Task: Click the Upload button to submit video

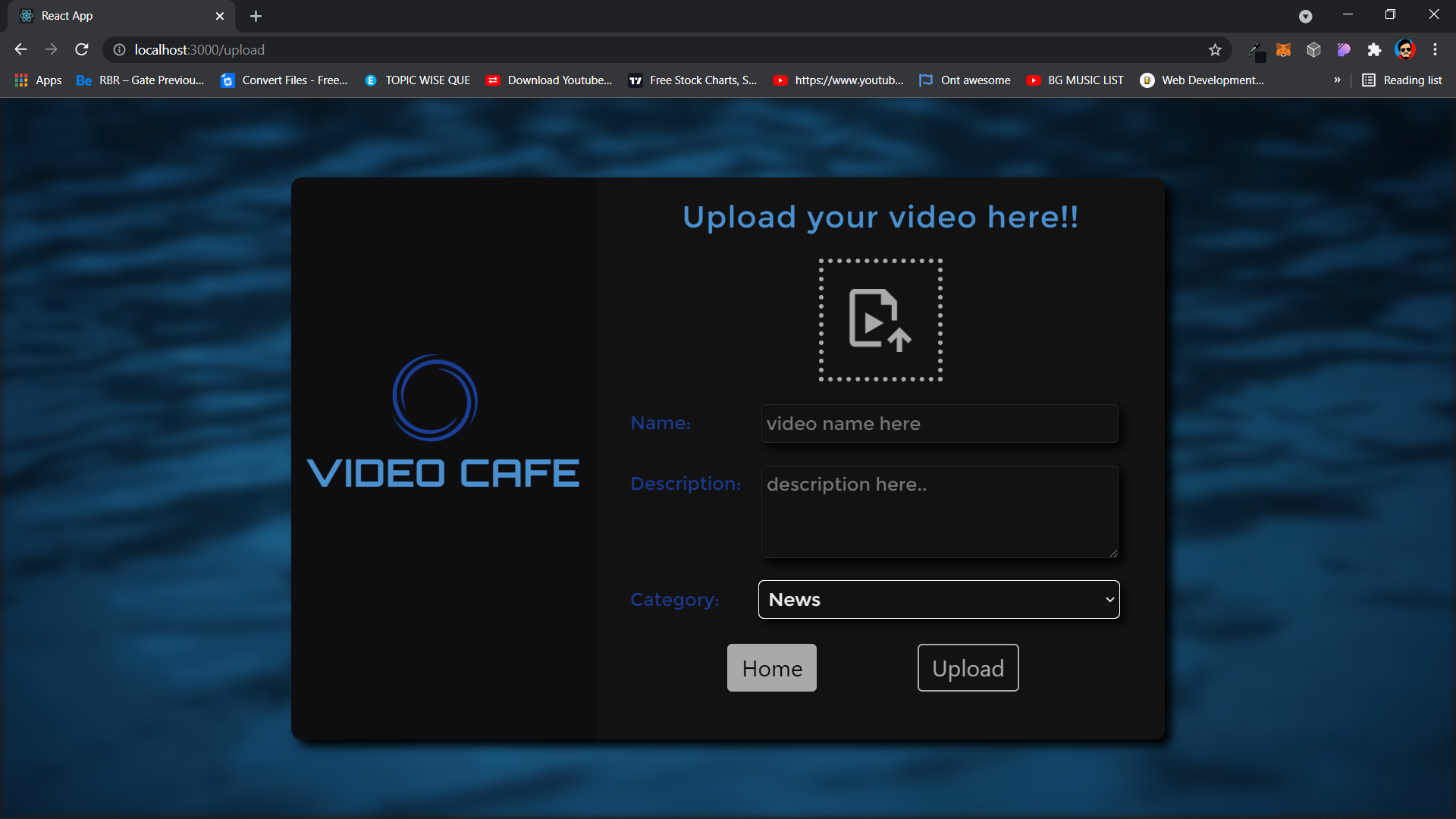Action: click(x=968, y=668)
